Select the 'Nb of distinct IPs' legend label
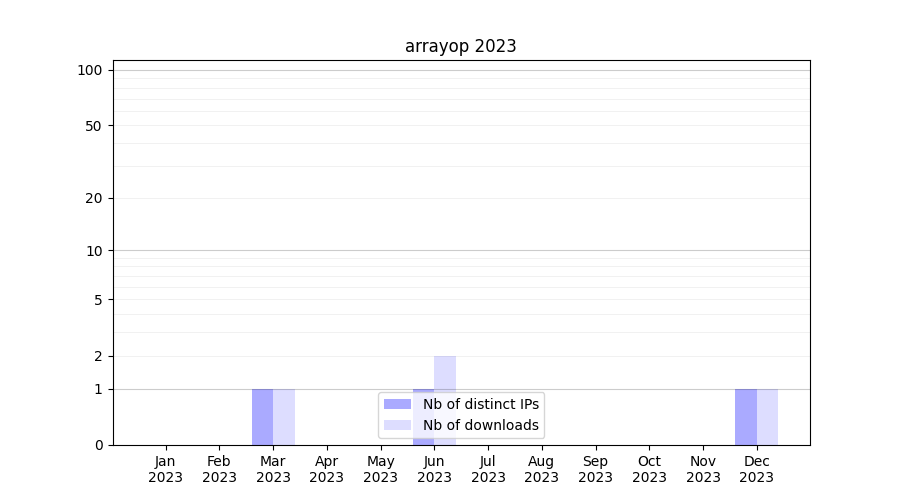900x500 pixels. (480, 404)
